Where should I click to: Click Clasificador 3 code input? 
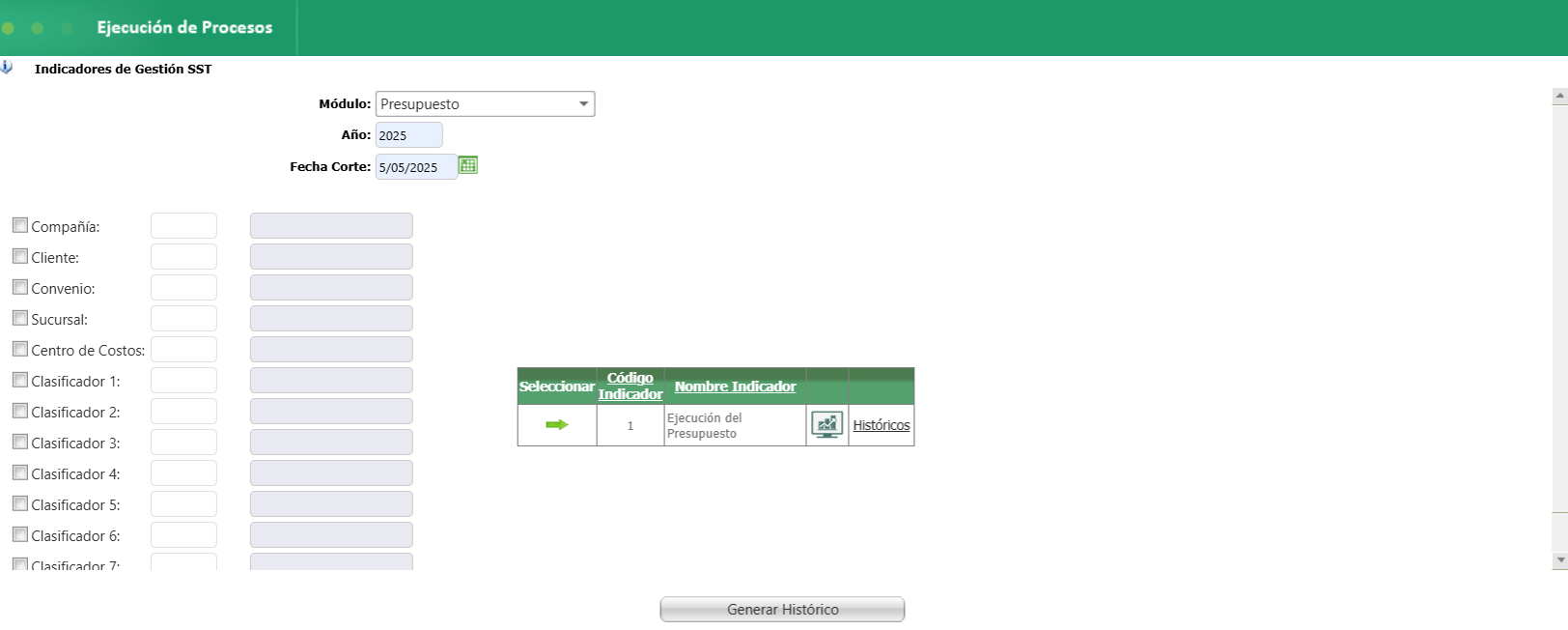tap(183, 442)
